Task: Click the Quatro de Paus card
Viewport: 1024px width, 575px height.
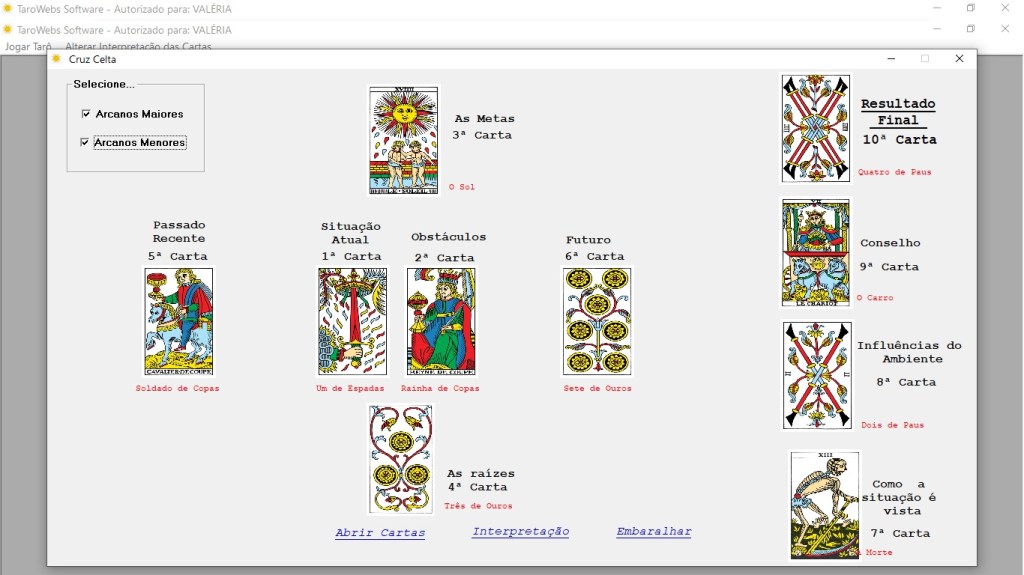Action: click(815, 128)
